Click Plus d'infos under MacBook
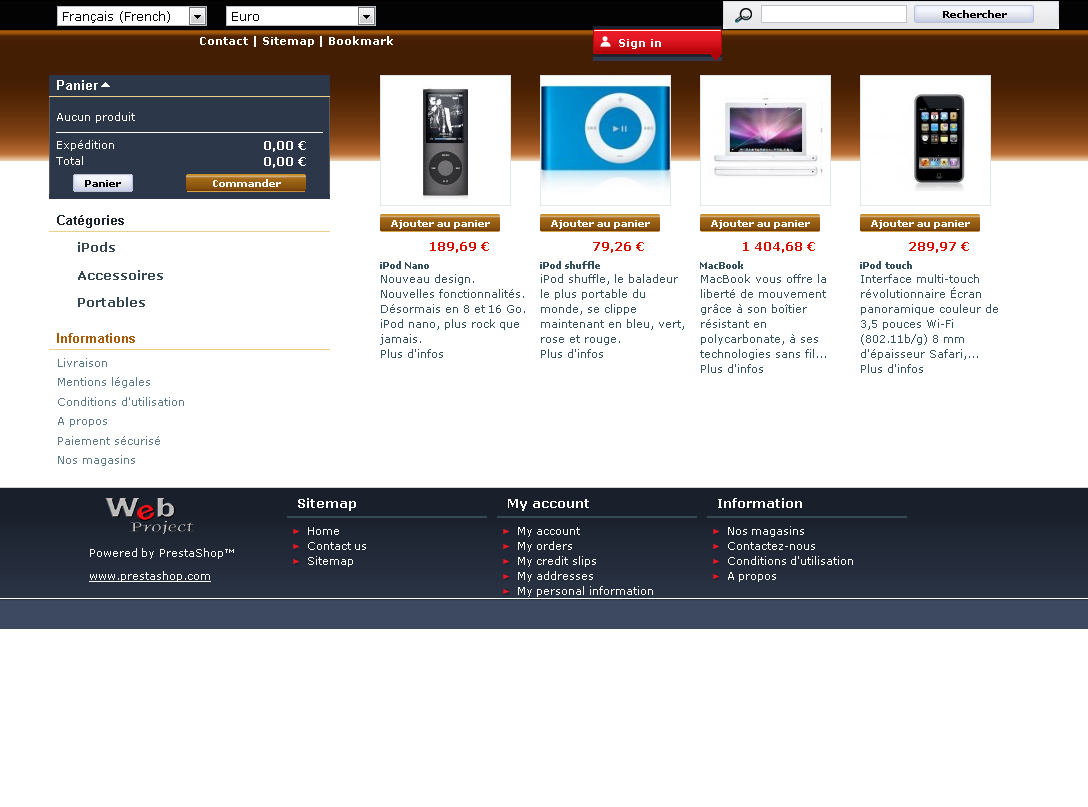Image resolution: width=1088 pixels, height=807 pixels. point(731,369)
